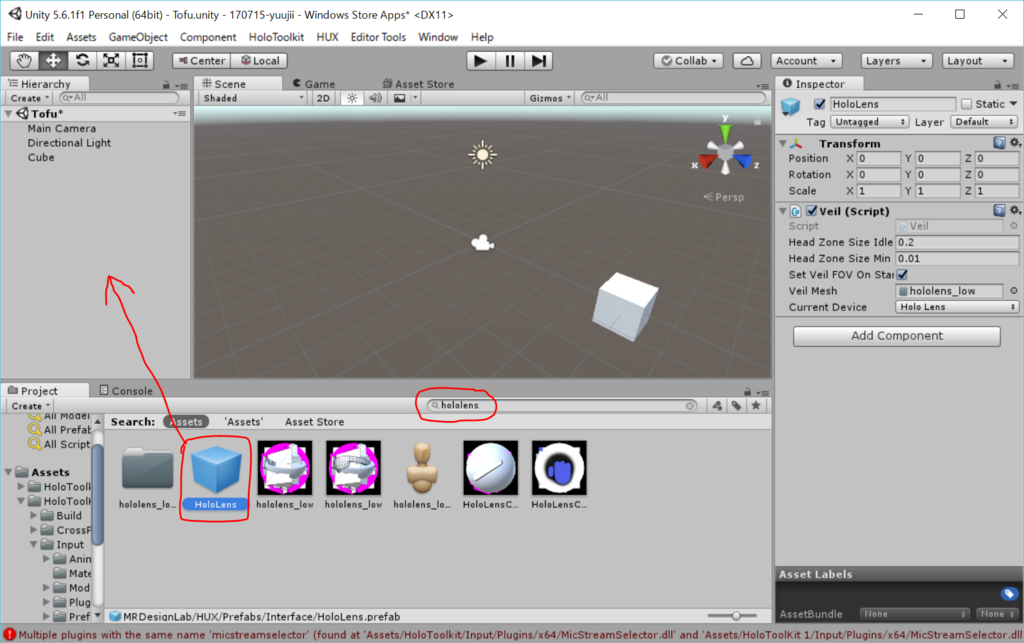Click the favorites star icon
1024x643 pixels.
pos(756,405)
